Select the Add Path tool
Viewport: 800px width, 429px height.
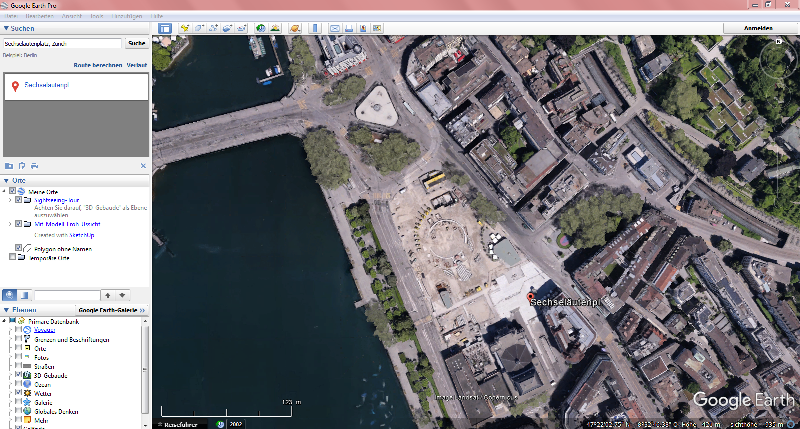[x=215, y=28]
